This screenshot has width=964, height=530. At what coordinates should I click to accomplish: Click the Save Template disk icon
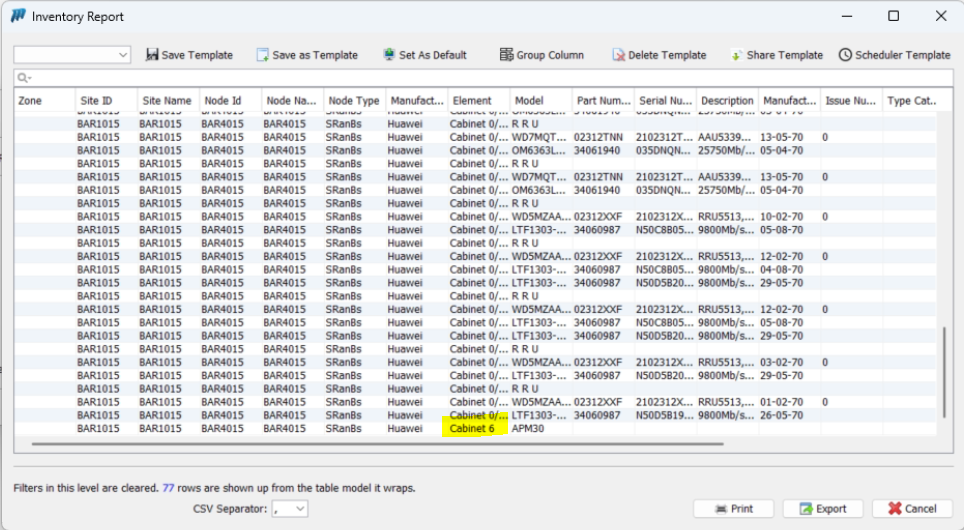[152, 55]
